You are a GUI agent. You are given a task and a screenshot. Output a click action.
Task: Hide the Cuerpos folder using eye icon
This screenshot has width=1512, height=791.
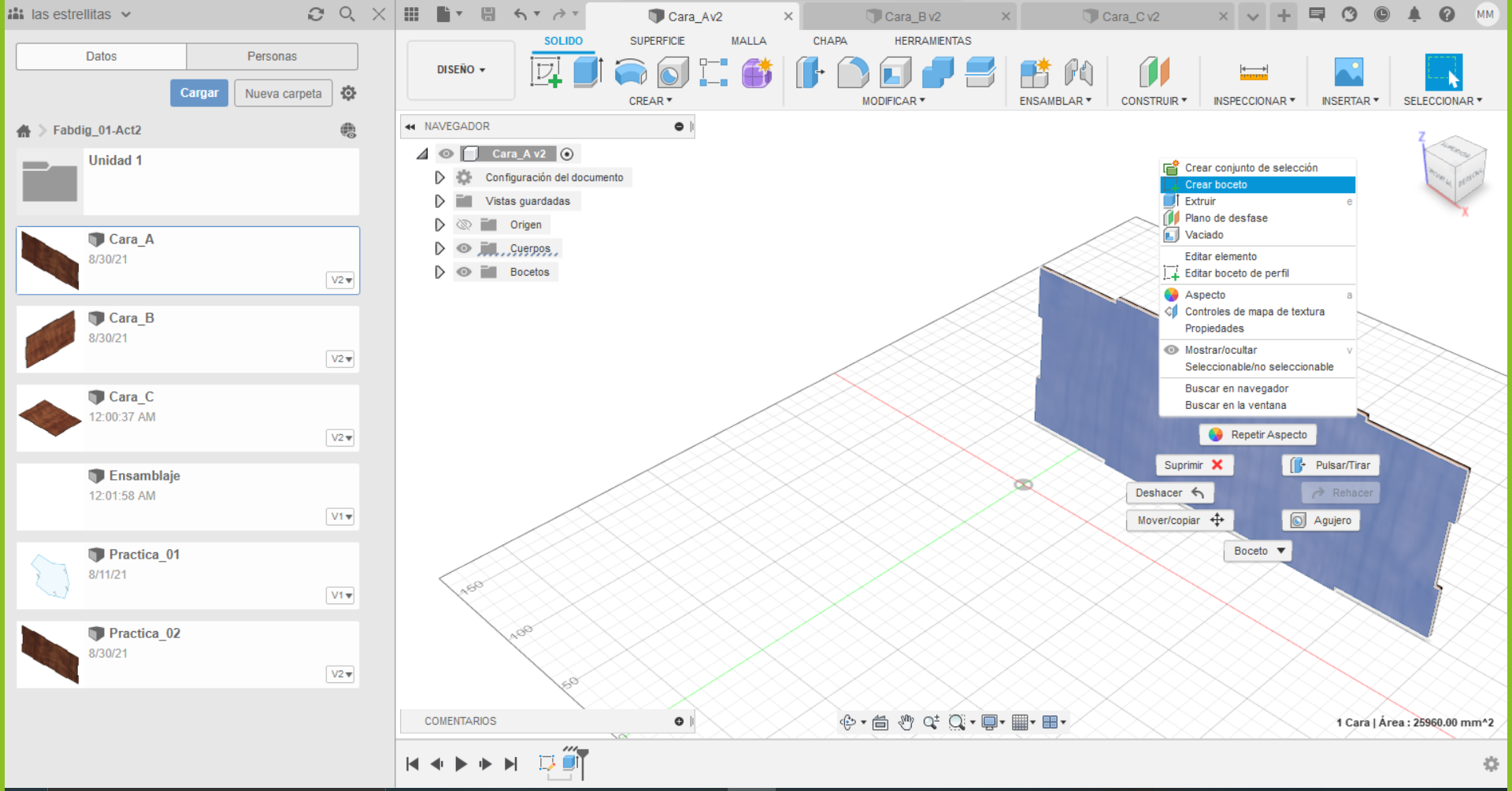(x=464, y=248)
